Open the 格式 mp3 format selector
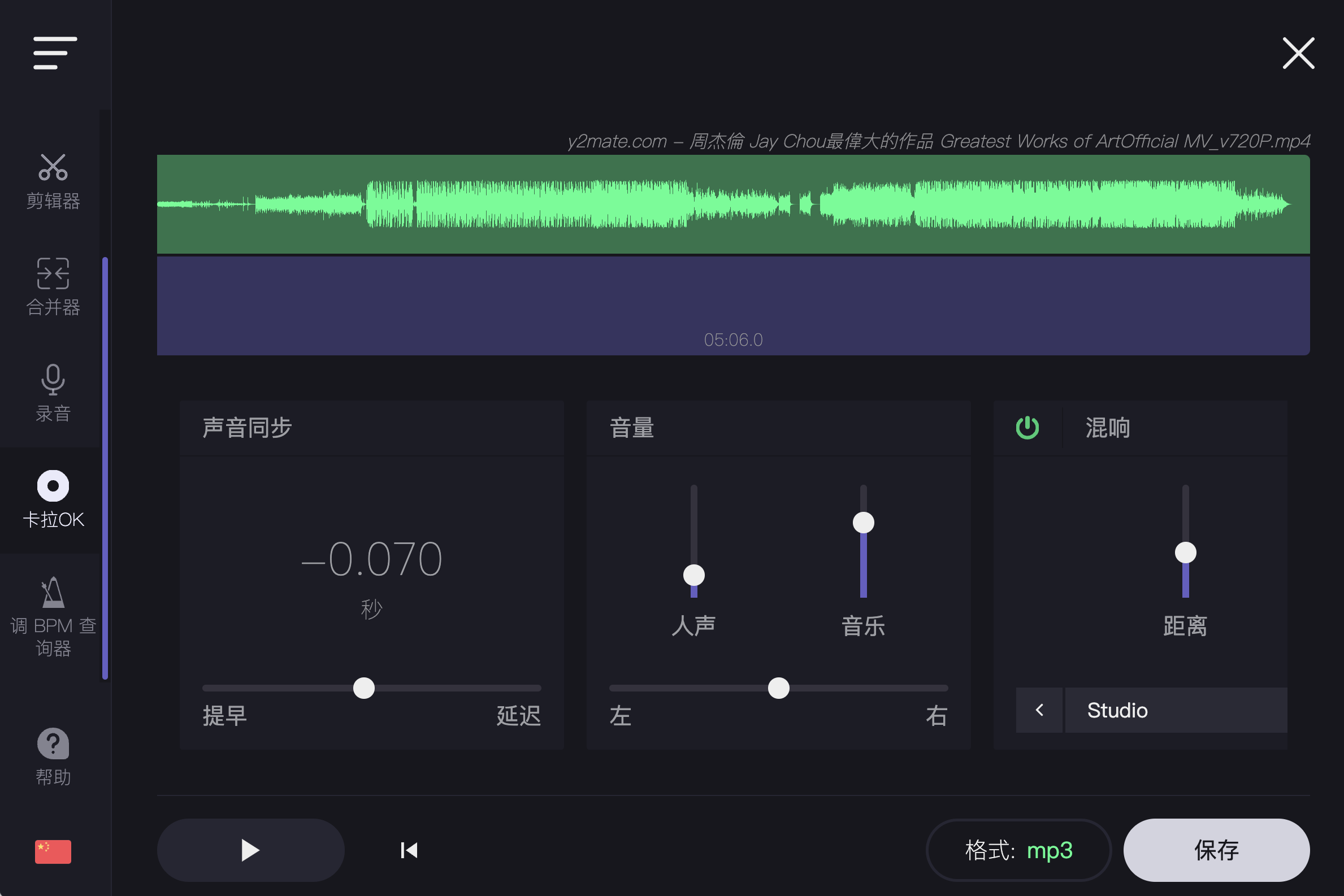The width and height of the screenshot is (1344, 896). [1018, 850]
